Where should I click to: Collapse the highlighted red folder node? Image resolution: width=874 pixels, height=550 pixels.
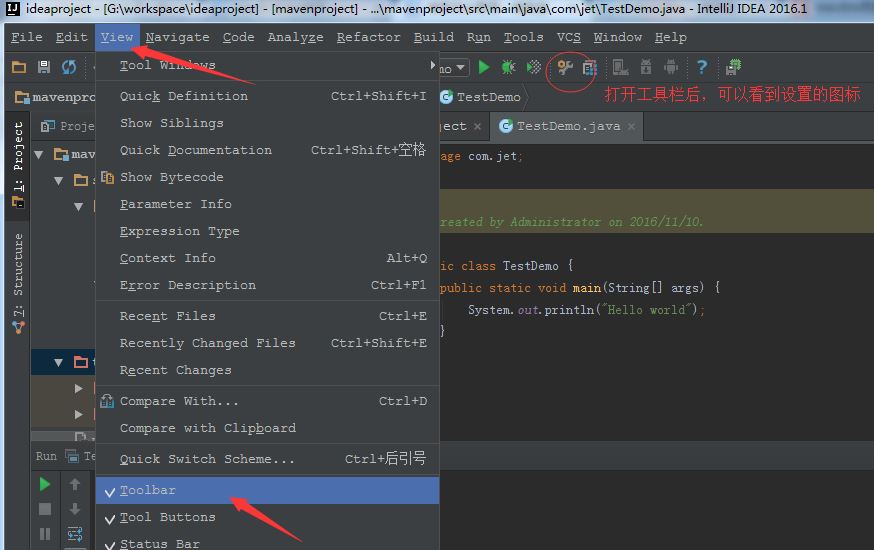(x=59, y=363)
